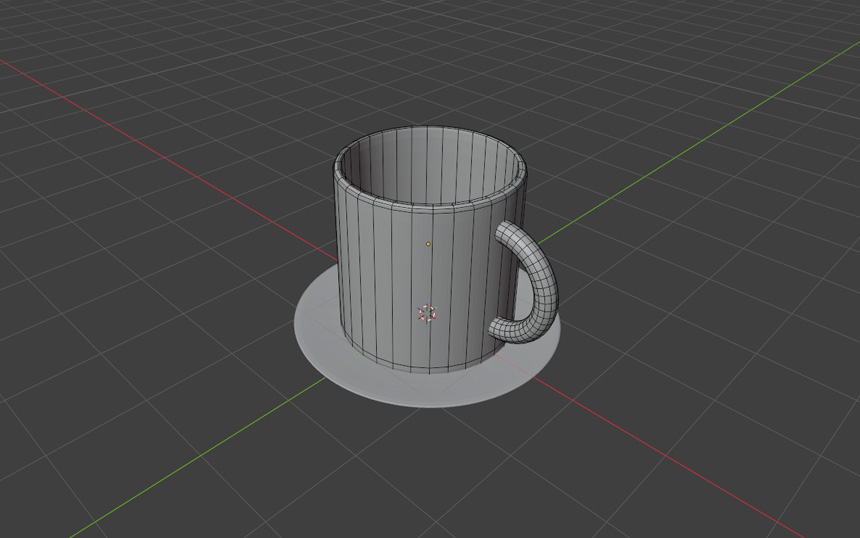The image size is (860, 538).
Task: Click the orange object origin dot
Action: 428,244
